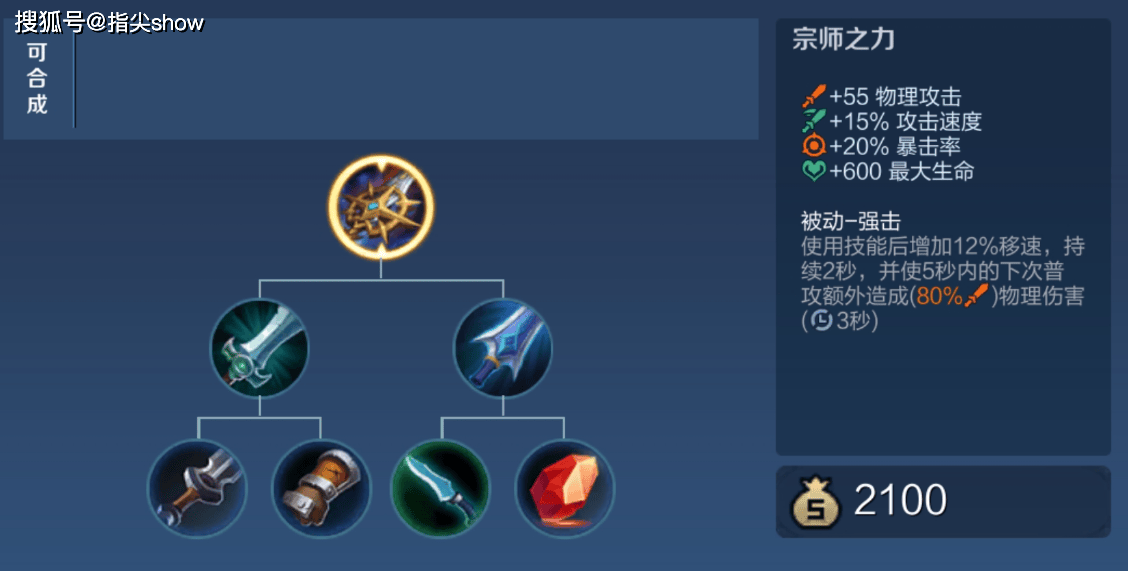The width and height of the screenshot is (1128, 571).
Task: Click the 3秒 cooldown clock icon
Action: [821, 321]
